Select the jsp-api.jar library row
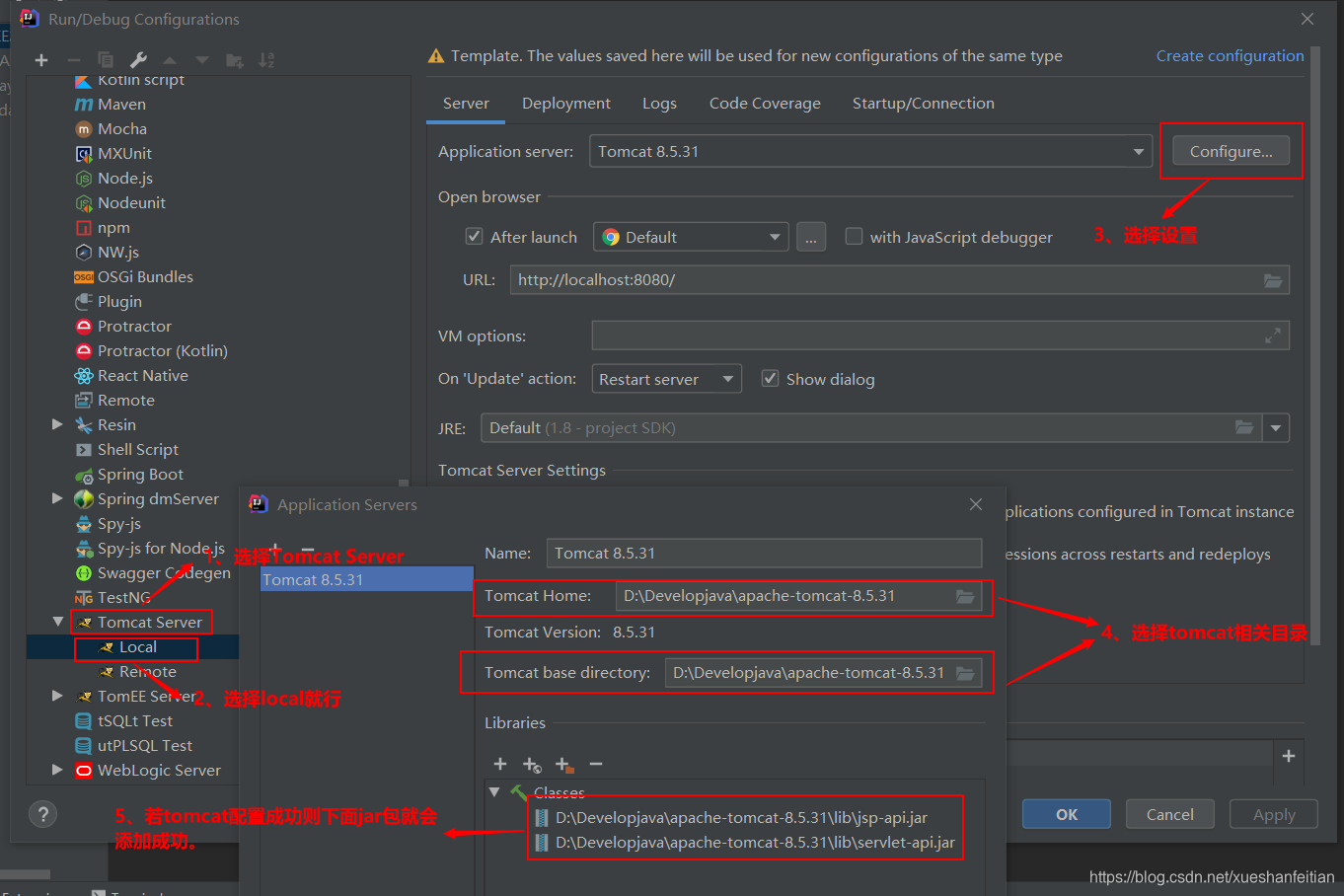Image resolution: width=1344 pixels, height=896 pixels. [x=741, y=818]
